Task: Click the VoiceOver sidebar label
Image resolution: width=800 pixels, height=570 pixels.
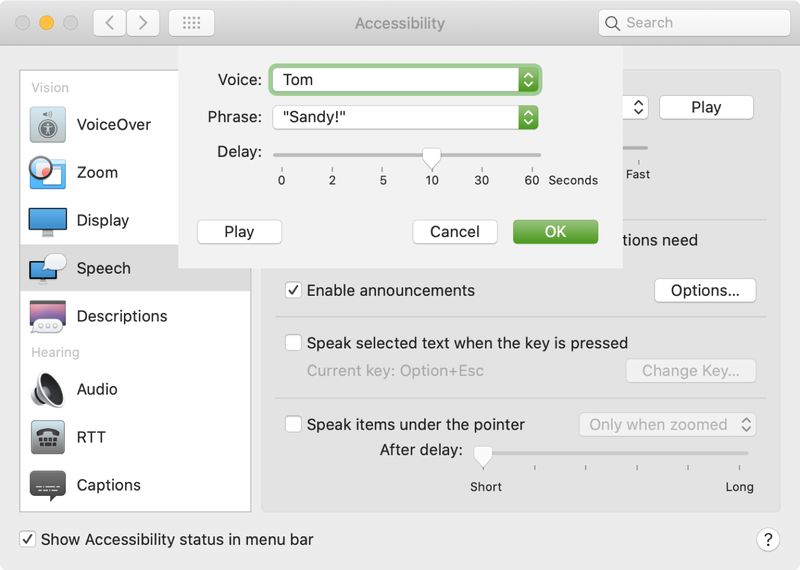Action: [114, 125]
